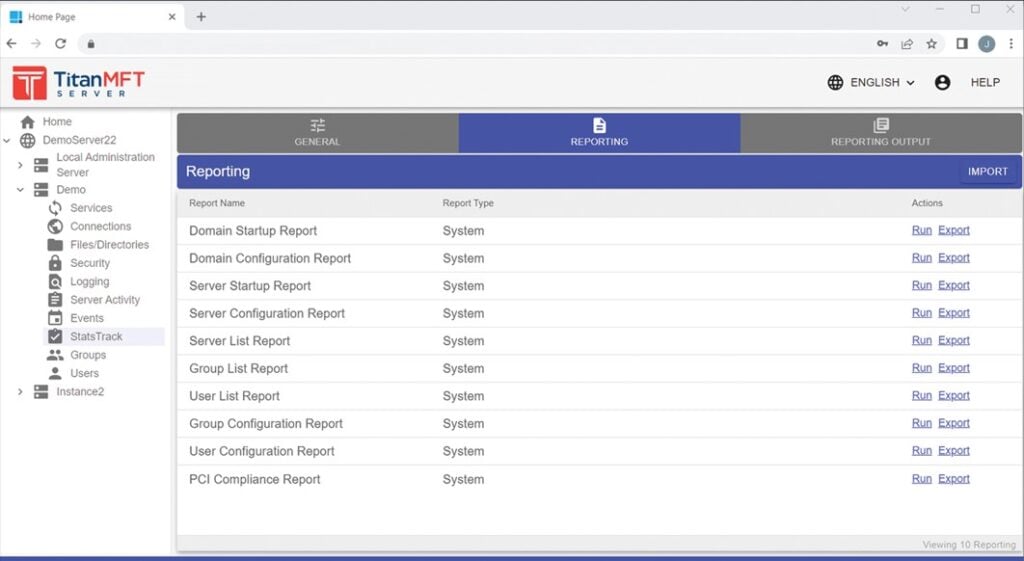This screenshot has width=1024, height=561.
Task: Click the Security padlock icon
Action: (x=56, y=263)
